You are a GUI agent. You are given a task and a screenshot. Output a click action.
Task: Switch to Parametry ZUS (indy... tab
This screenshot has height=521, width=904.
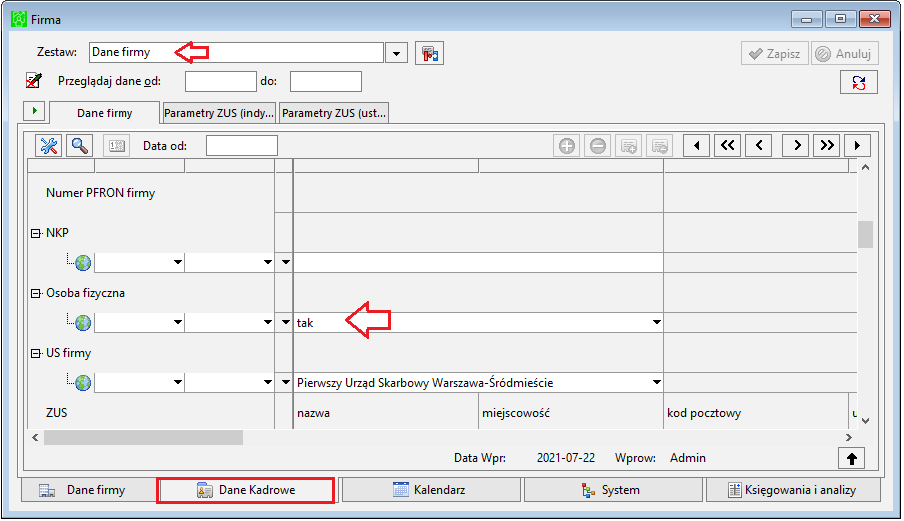point(219,113)
